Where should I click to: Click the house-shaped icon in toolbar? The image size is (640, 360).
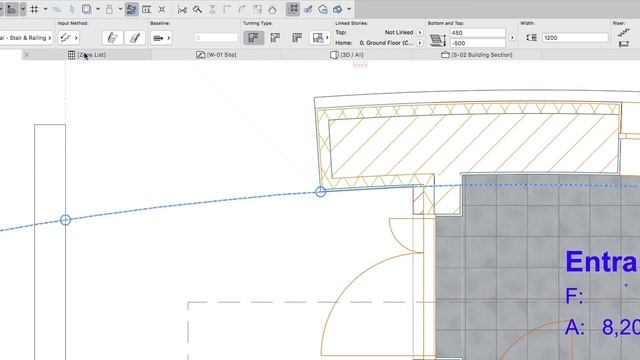pos(272,9)
